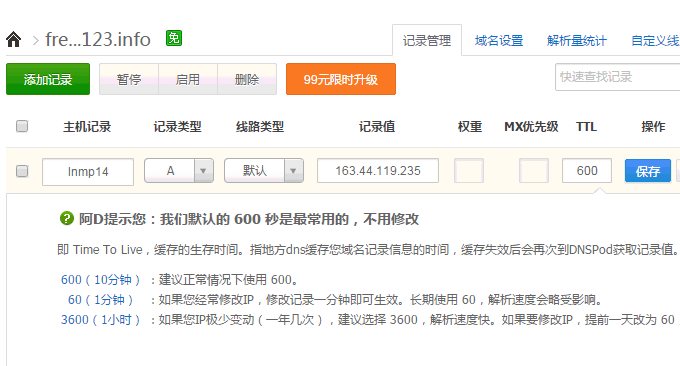The height and width of the screenshot is (366, 680).
Task: Click the 主机记录 column header
Action: coord(87,127)
